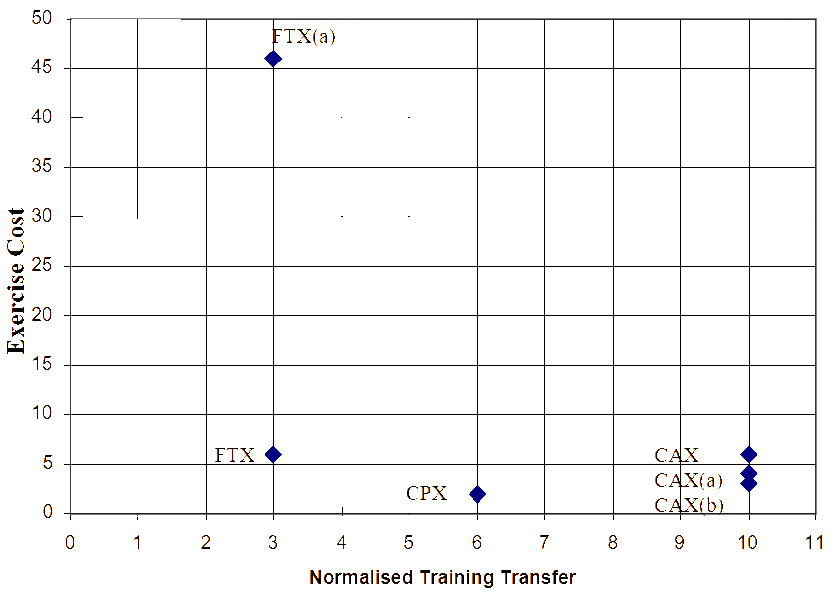
Task: Select the 0 origin label on the x-axis
Action: [70, 543]
